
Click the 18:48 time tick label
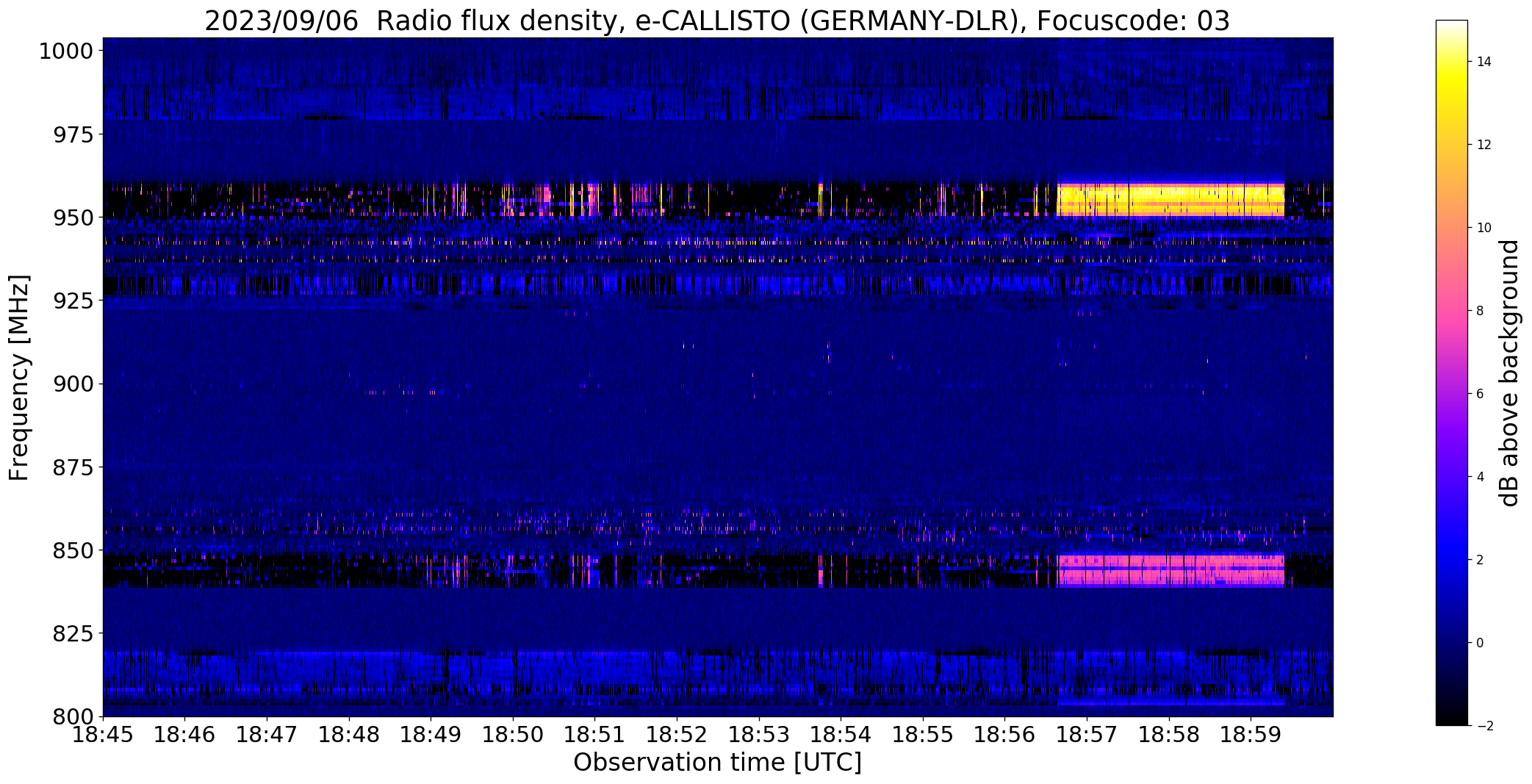[x=349, y=735]
